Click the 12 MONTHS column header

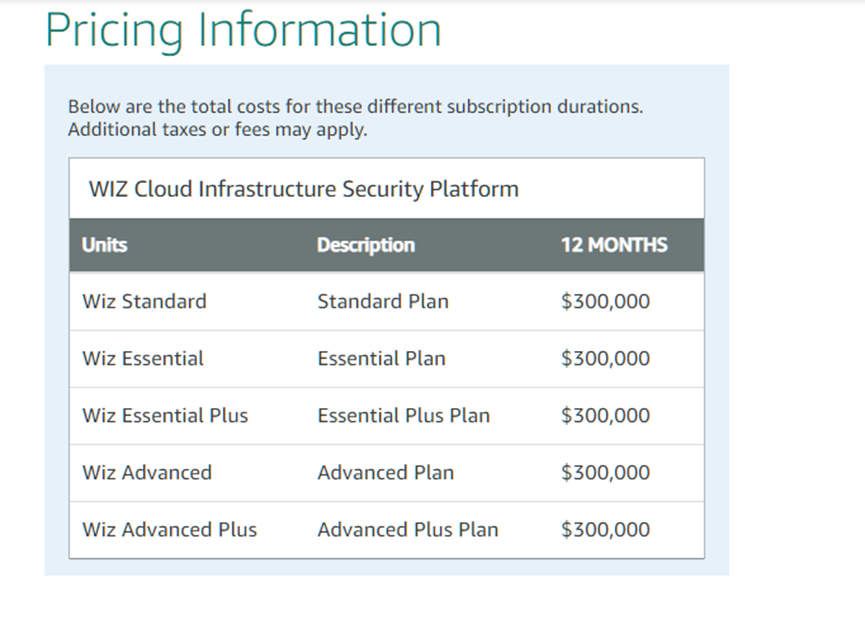point(614,245)
